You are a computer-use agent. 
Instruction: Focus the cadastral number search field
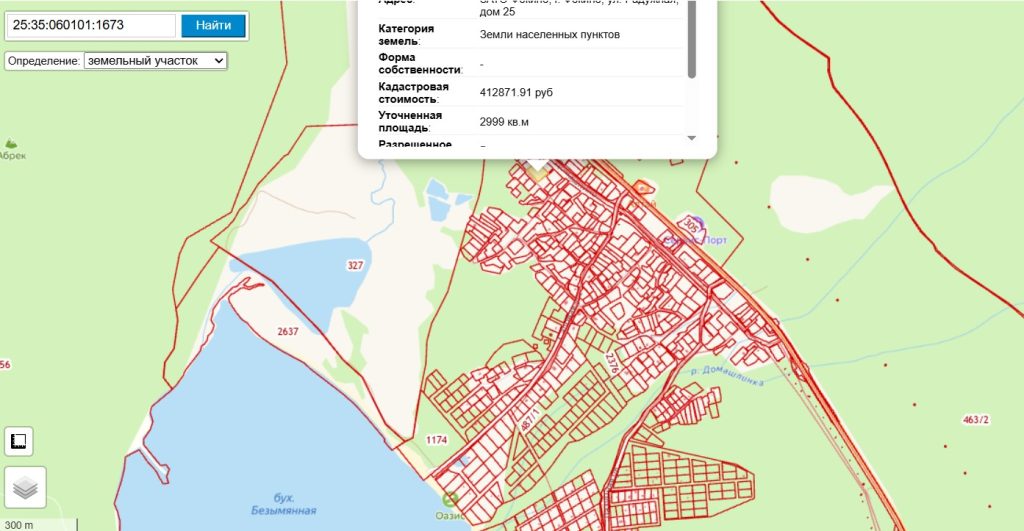tap(91, 25)
